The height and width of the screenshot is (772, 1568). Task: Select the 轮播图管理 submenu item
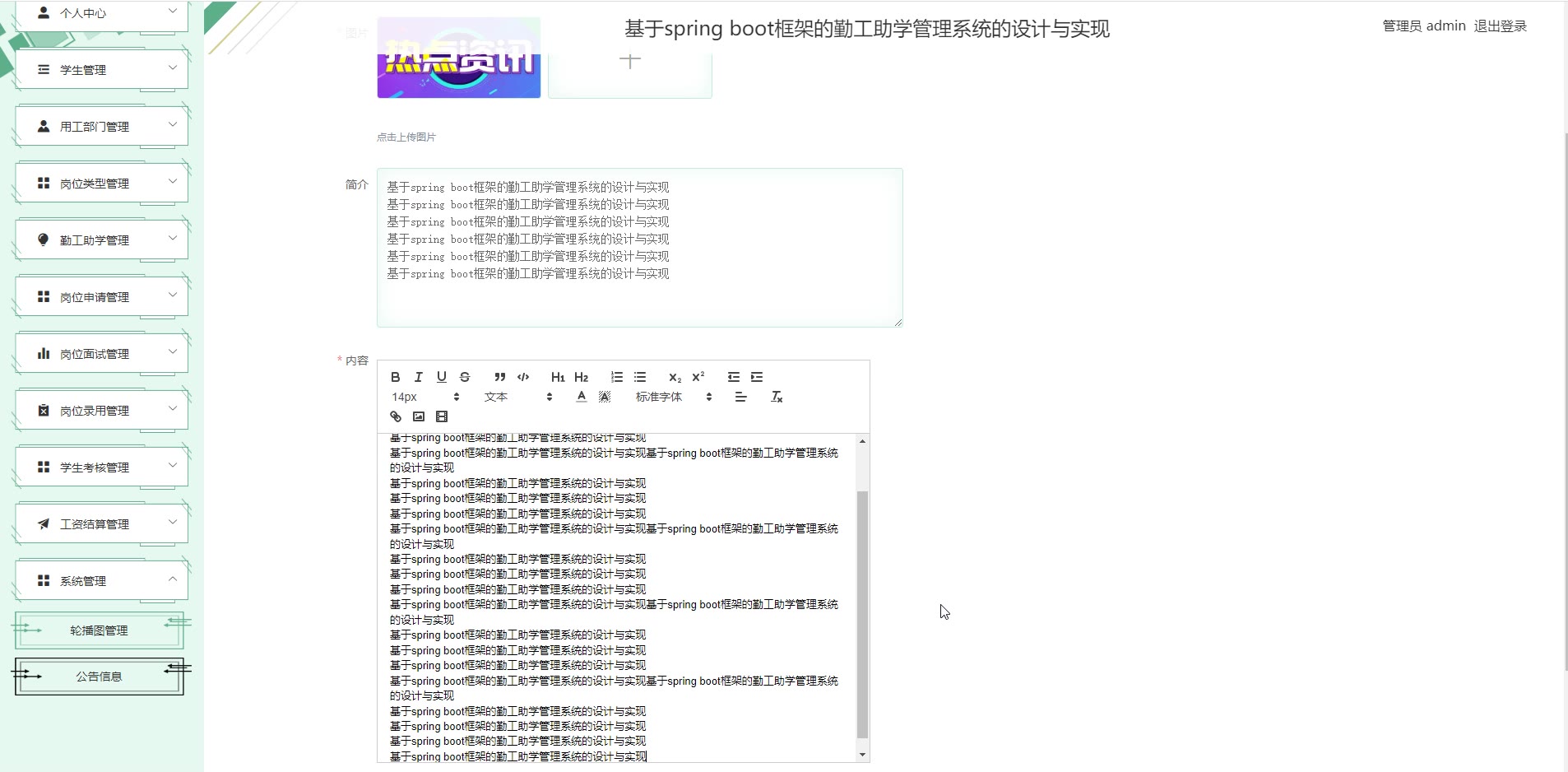[x=99, y=630]
